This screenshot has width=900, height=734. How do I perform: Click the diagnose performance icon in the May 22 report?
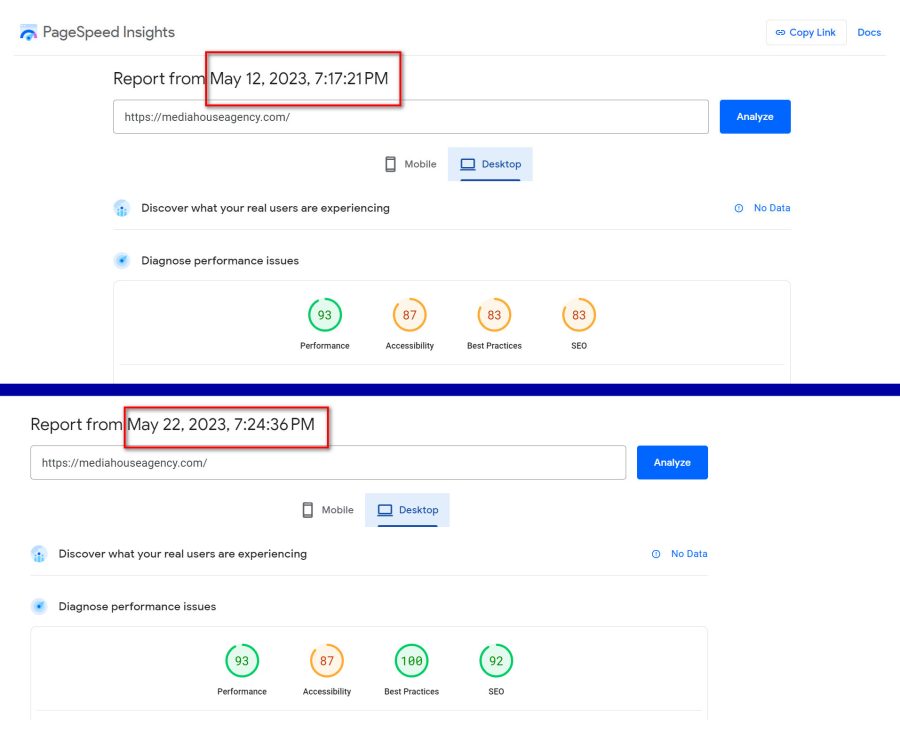[x=39, y=607]
